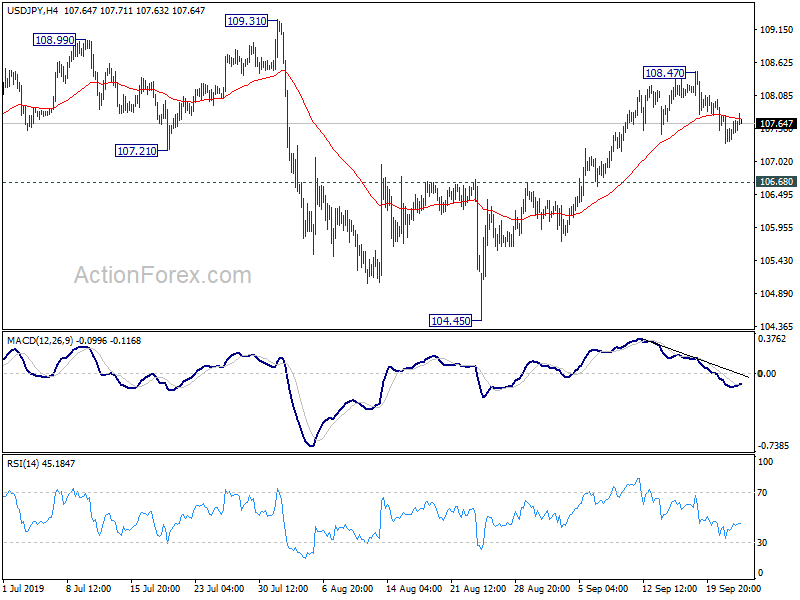Click the 30 Jul 12:00 date label
This screenshot has width=800, height=600.
tap(283, 588)
